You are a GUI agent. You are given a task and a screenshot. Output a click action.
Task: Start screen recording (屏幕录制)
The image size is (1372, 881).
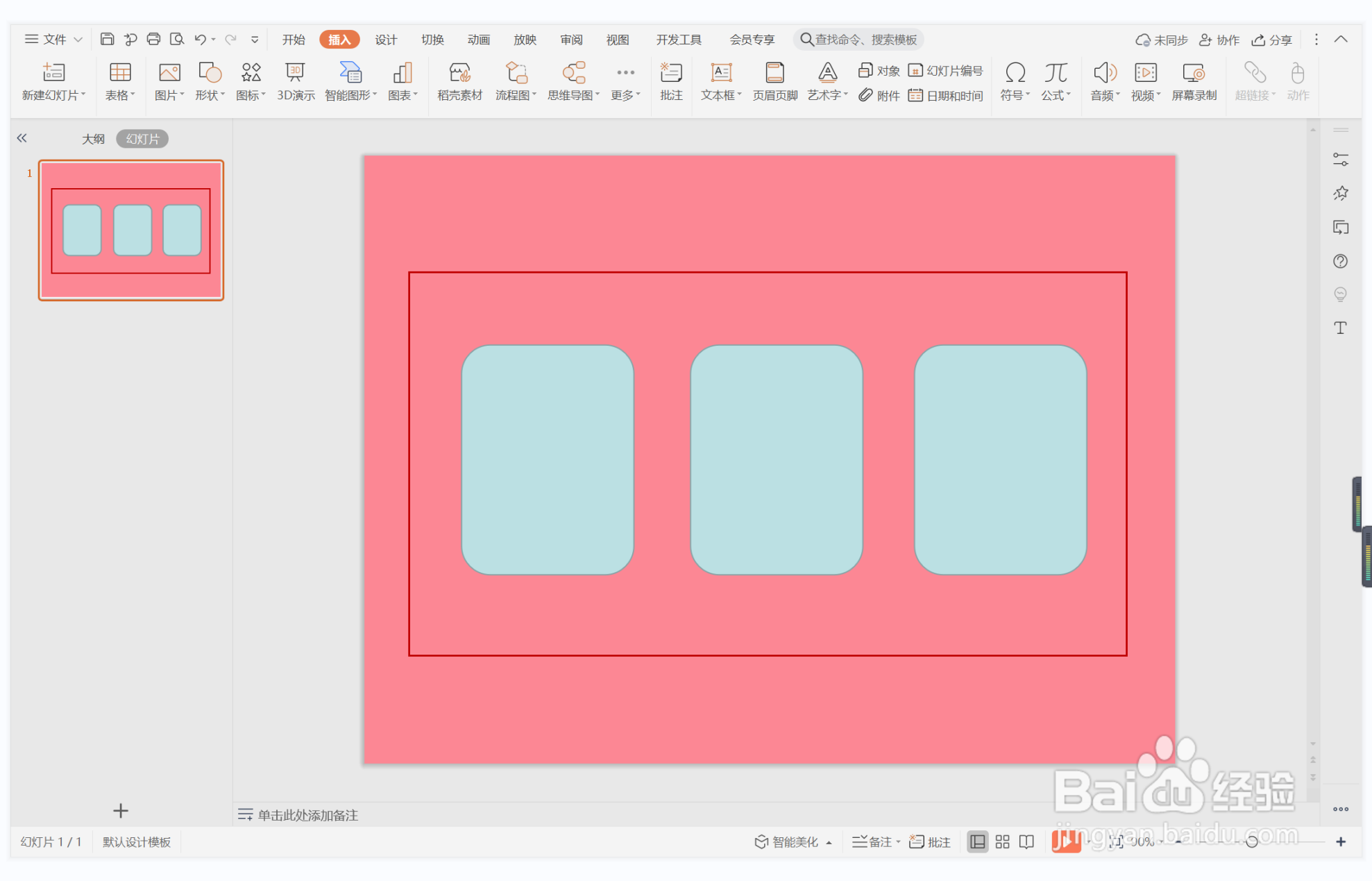pyautogui.click(x=1193, y=74)
